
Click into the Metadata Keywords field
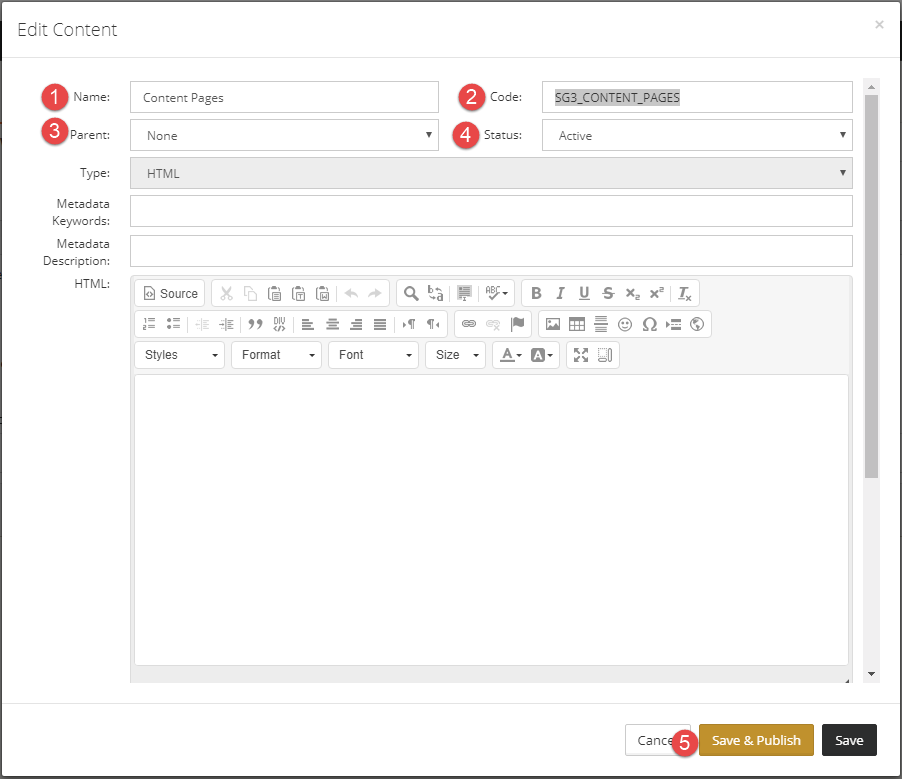tap(491, 211)
